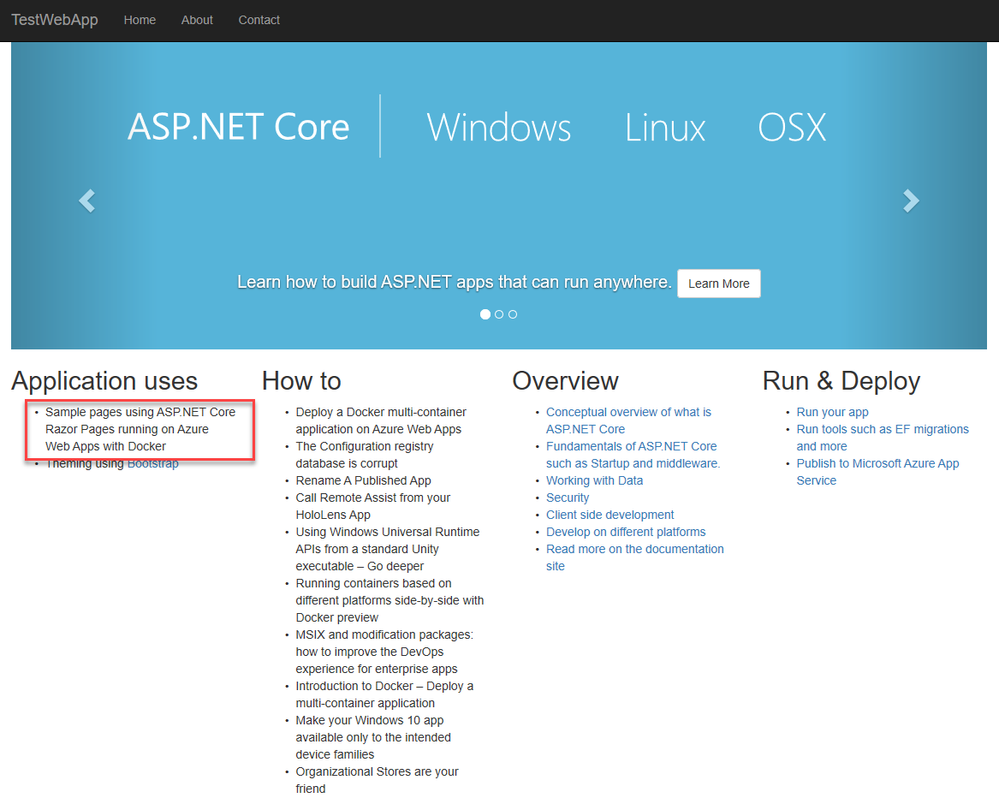
Task: Click the Windows text in banner
Action: 499,127
